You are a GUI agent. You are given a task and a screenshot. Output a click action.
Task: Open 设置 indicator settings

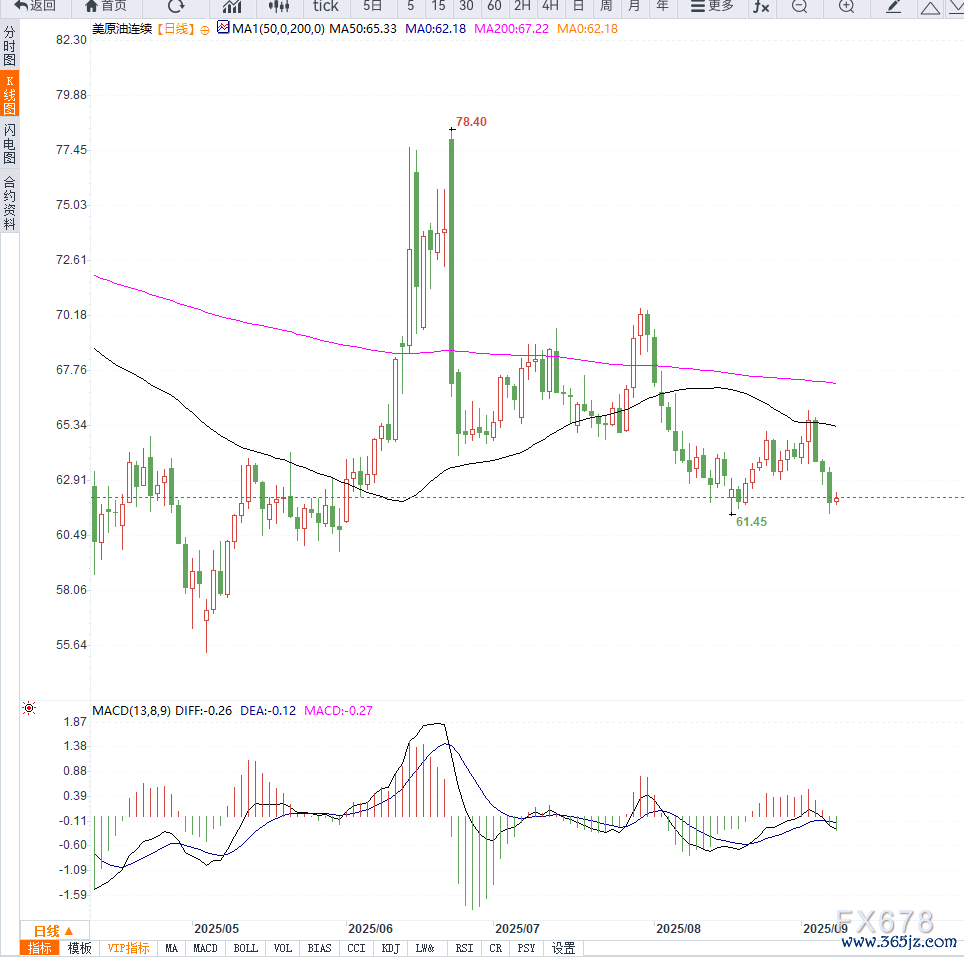[564, 948]
